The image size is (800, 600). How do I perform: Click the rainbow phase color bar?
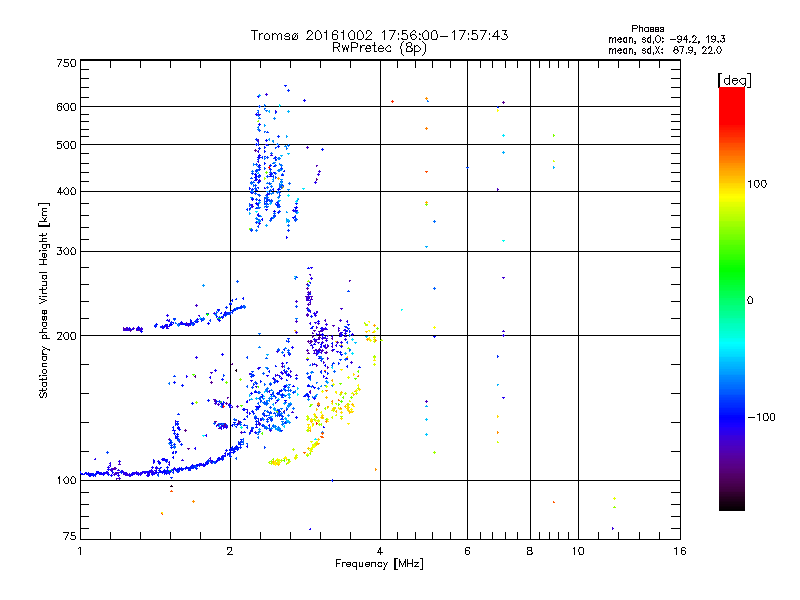pos(732,298)
